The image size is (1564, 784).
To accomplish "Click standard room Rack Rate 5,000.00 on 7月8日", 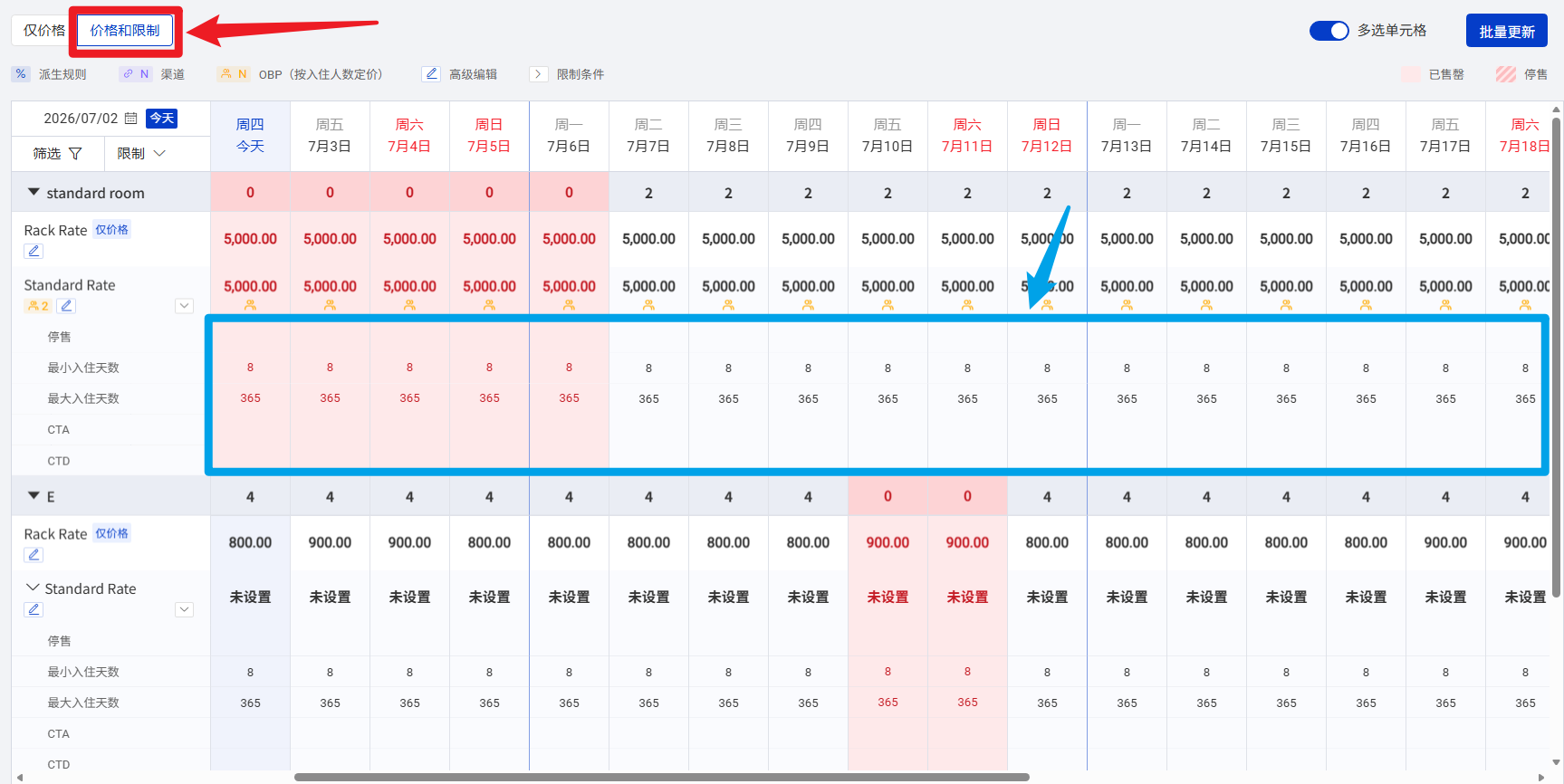I will (728, 239).
